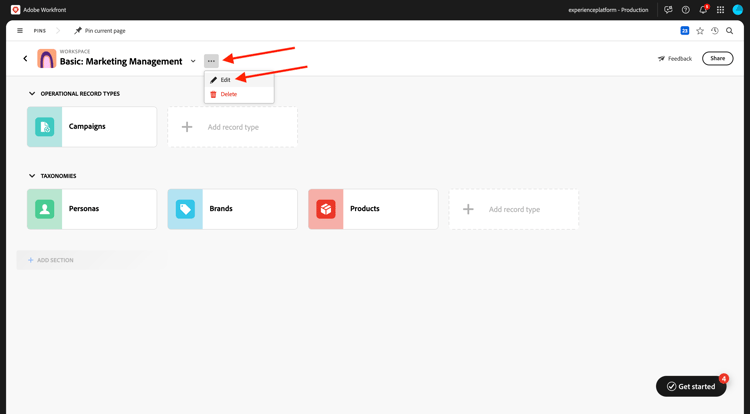The height and width of the screenshot is (414, 750).
Task: Add record type under Operational Record Types
Action: 232,127
